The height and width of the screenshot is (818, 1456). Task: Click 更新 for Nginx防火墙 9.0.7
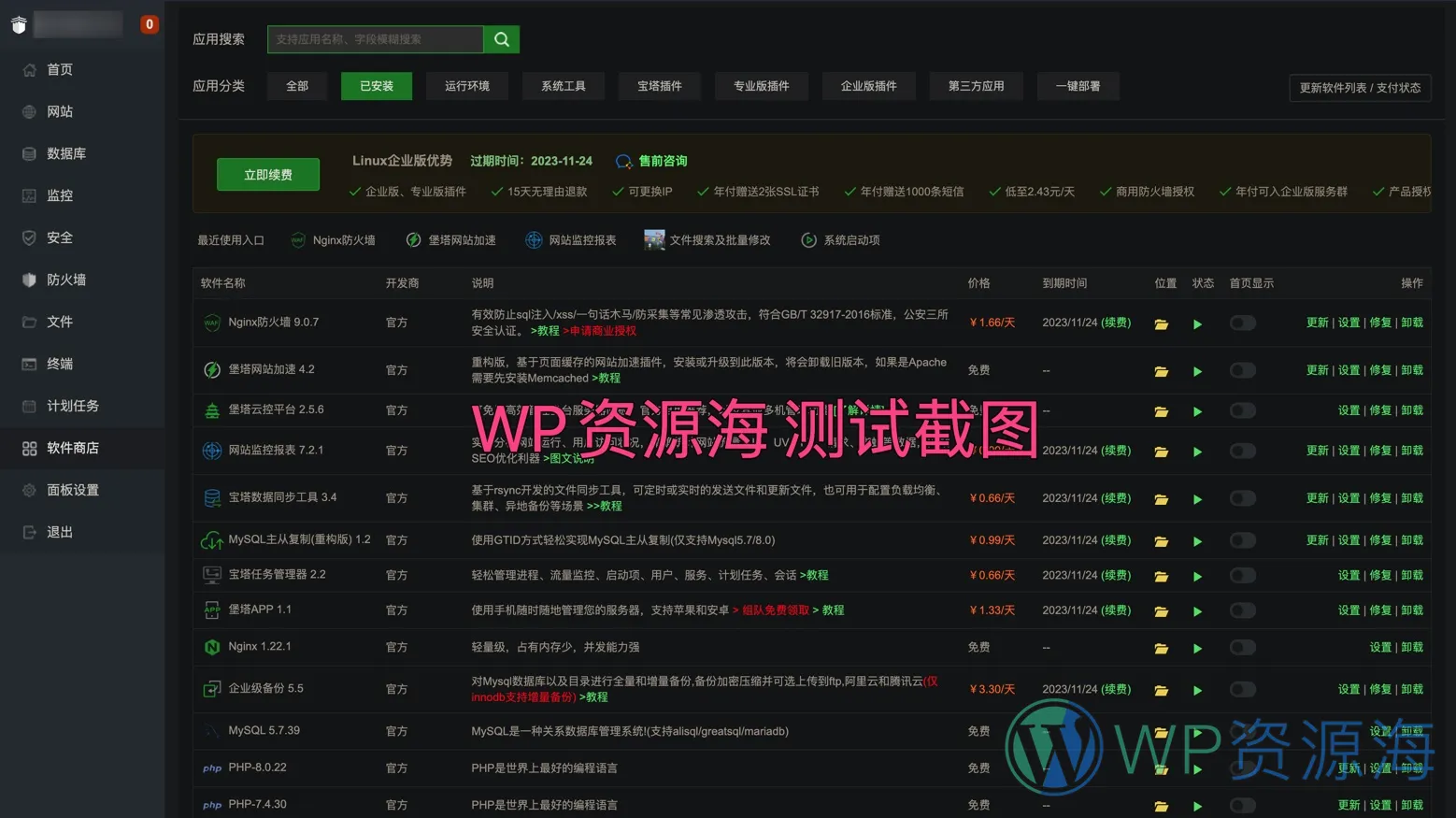pyautogui.click(x=1317, y=323)
